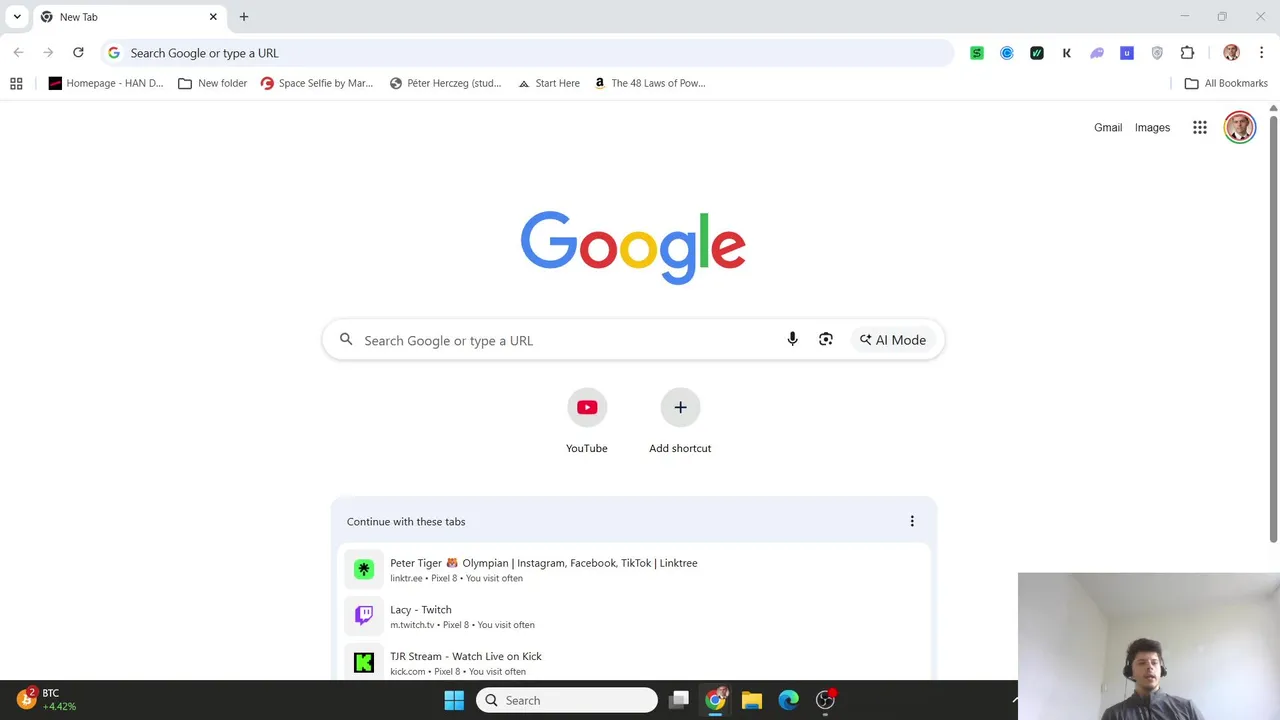Select the New Tab tab
This screenshot has width=1280, height=720.
tap(128, 17)
